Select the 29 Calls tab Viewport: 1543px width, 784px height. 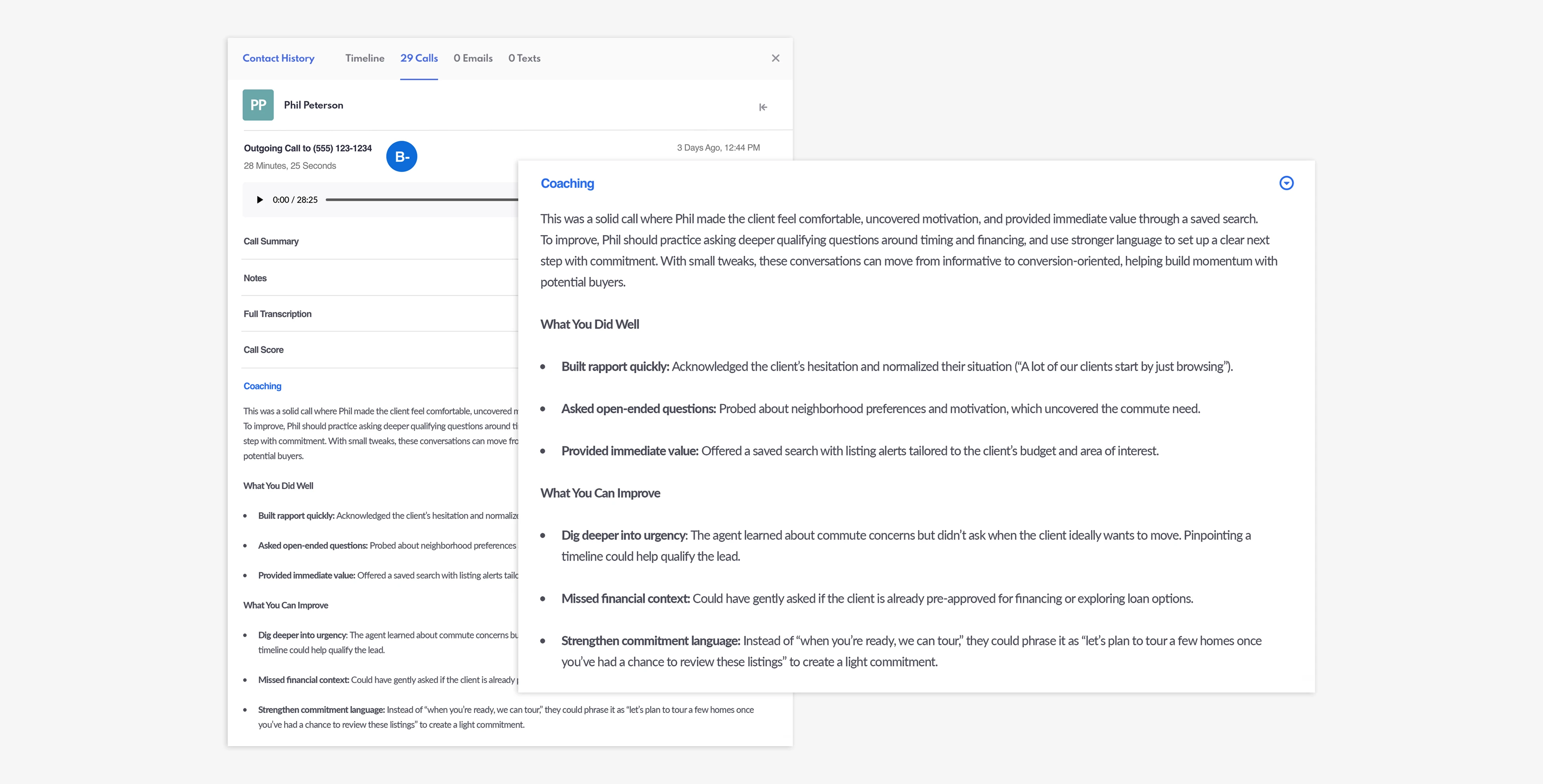tap(419, 58)
